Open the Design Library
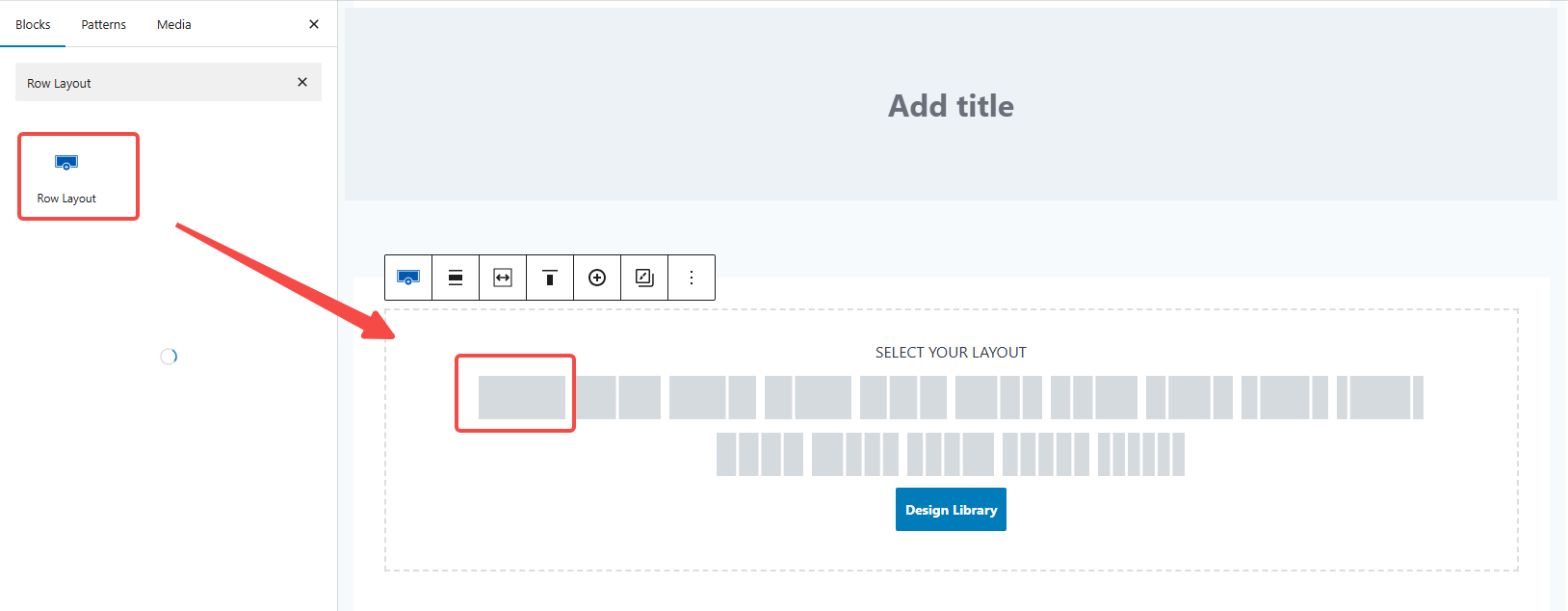This screenshot has width=1568, height=611. click(951, 510)
